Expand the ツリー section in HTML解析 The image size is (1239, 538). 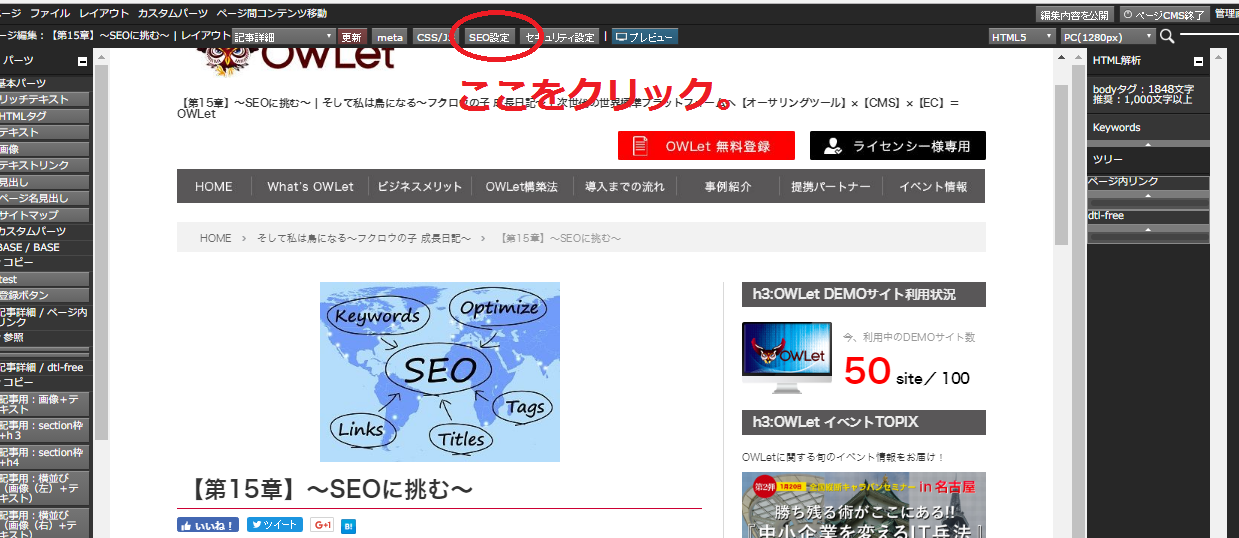pos(1148,159)
